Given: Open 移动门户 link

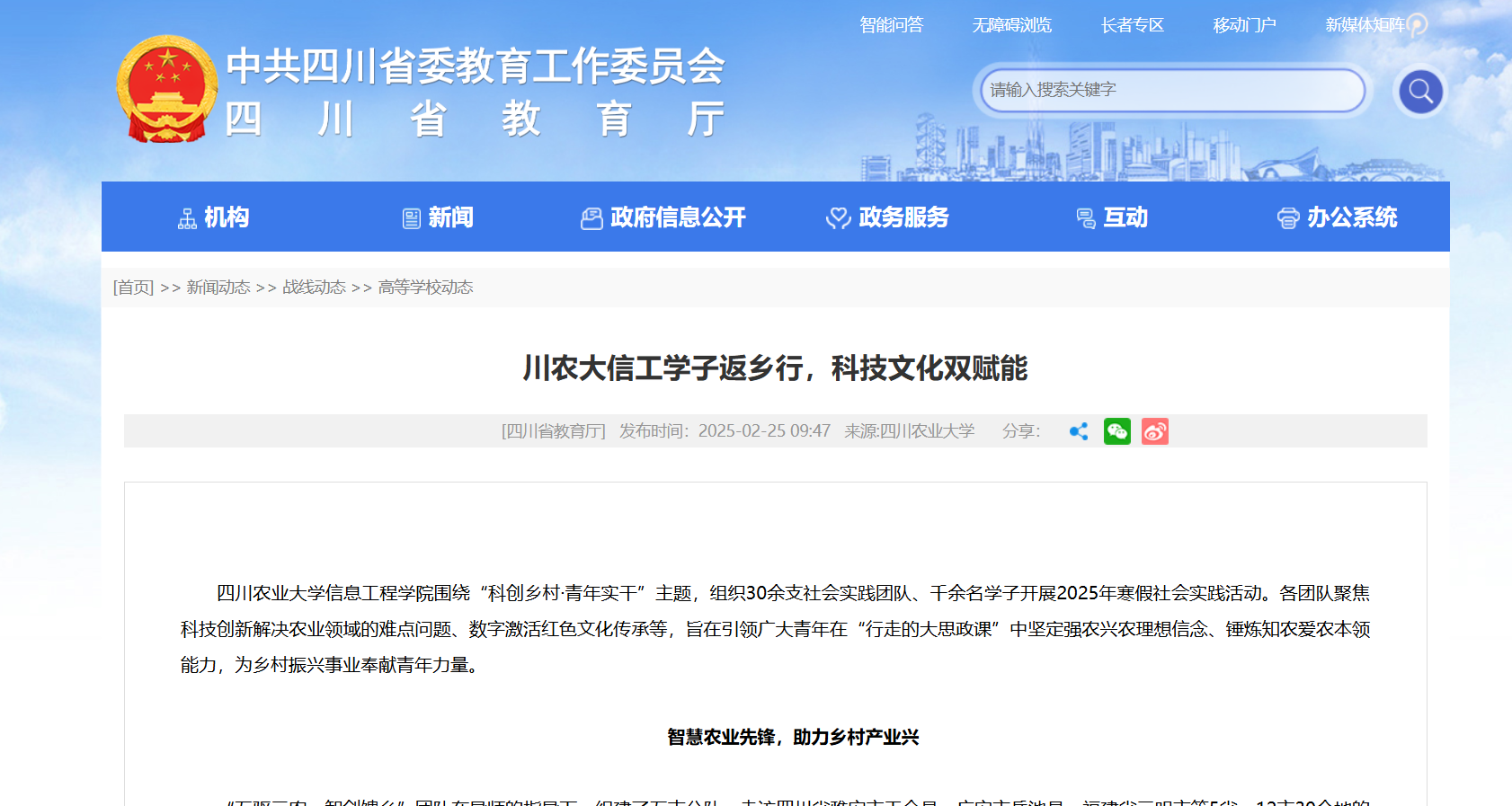Looking at the screenshot, I should (x=1244, y=25).
